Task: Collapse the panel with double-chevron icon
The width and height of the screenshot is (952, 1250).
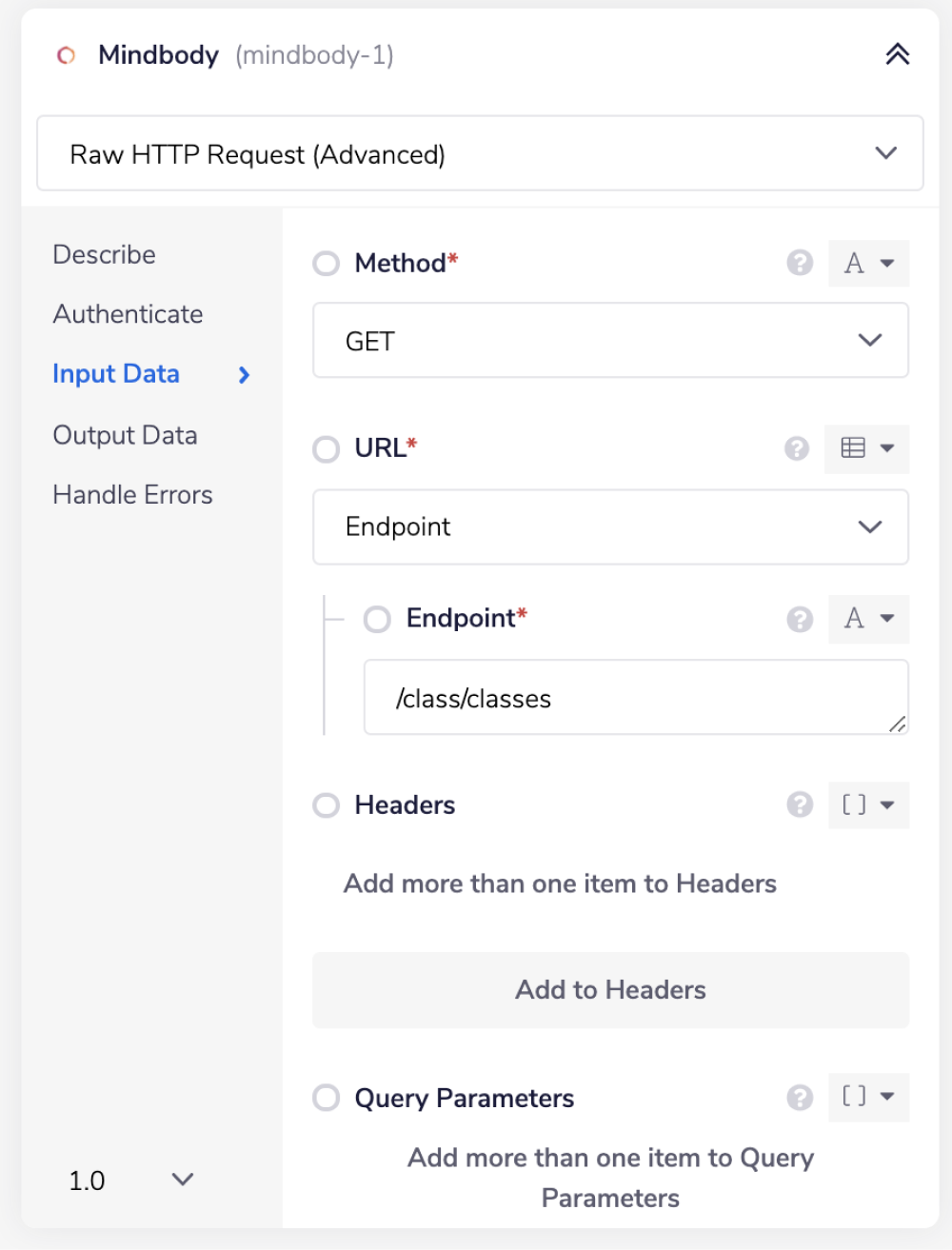Action: [897, 54]
